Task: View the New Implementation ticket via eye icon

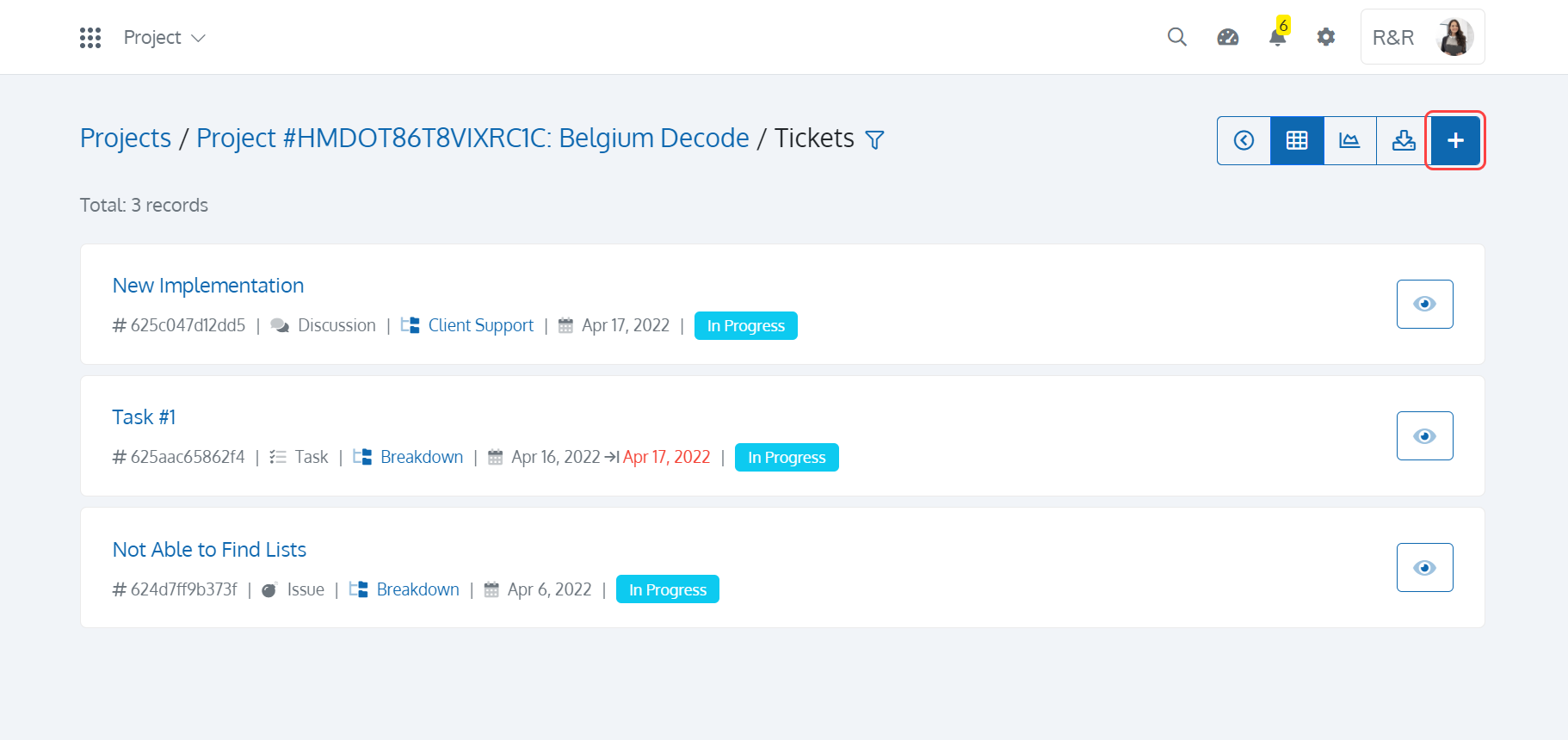Action: [1425, 304]
